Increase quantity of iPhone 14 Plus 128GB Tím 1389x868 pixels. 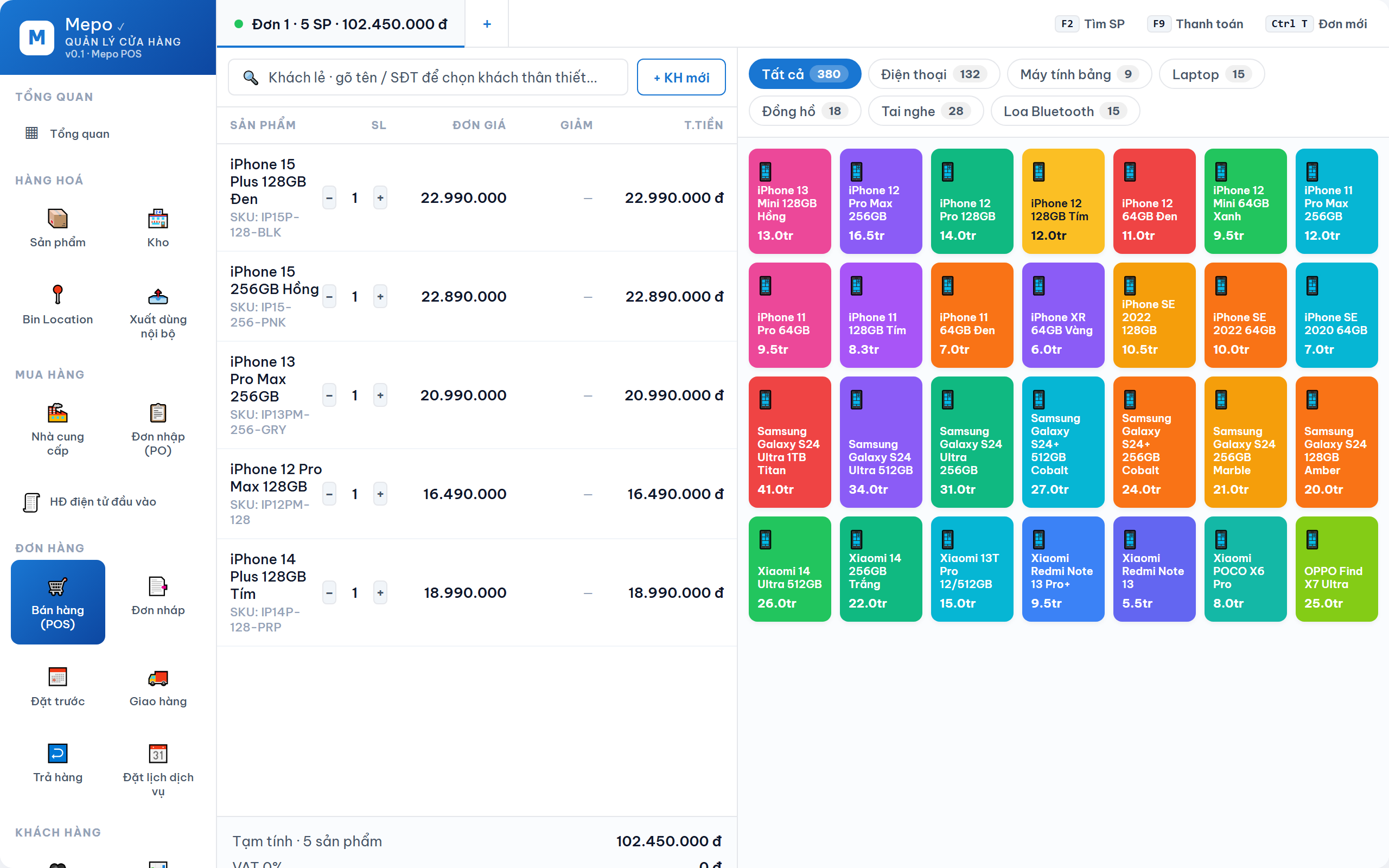pos(380,593)
